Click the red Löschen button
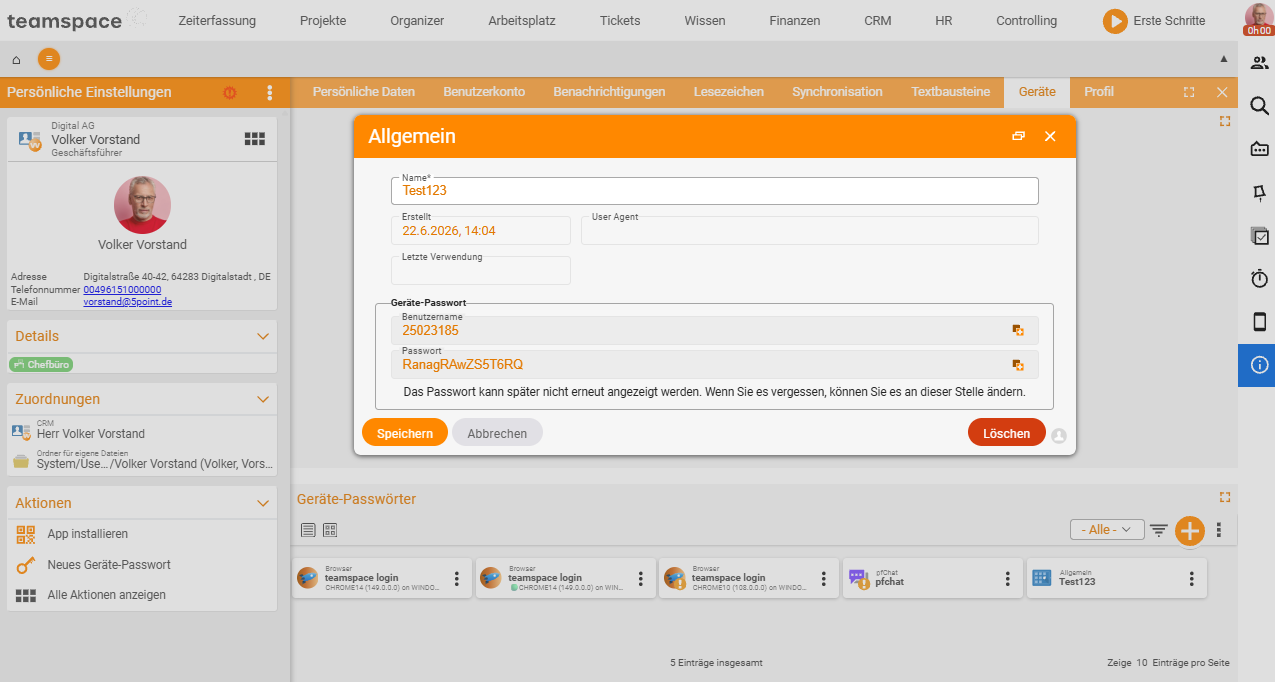The width and height of the screenshot is (1275, 682). tap(1007, 433)
